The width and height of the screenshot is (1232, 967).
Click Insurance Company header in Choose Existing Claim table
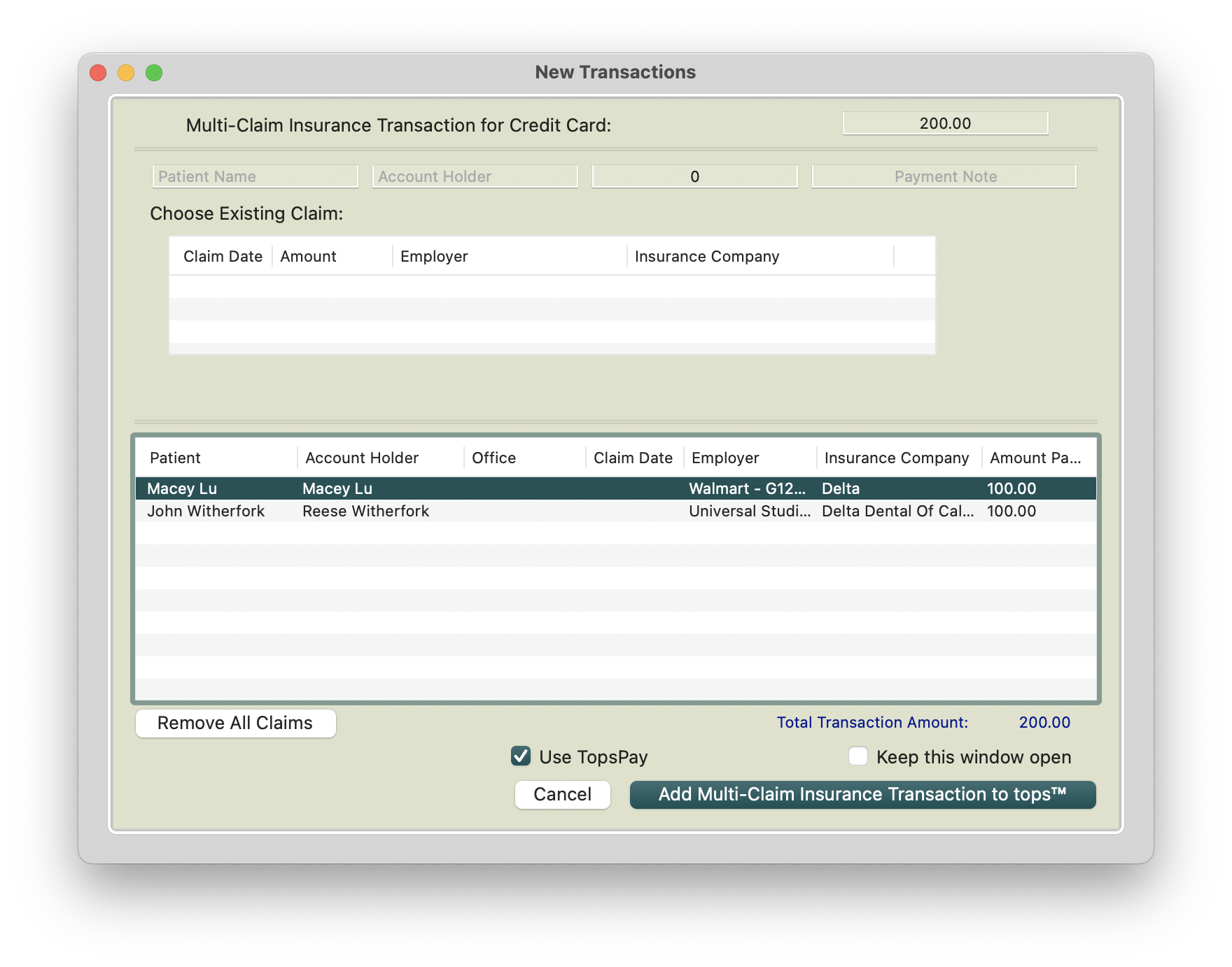tap(761, 256)
